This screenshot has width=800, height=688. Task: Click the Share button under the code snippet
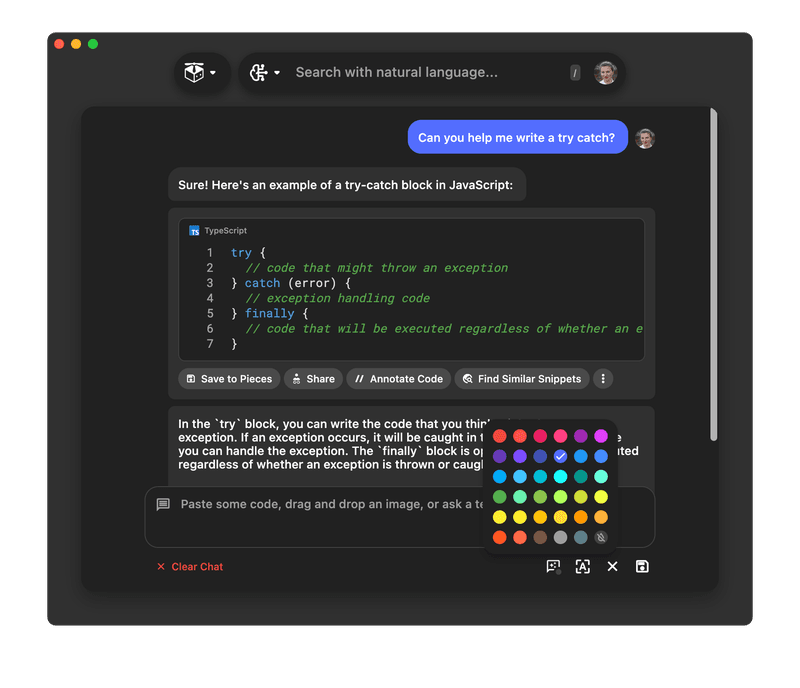click(x=313, y=379)
